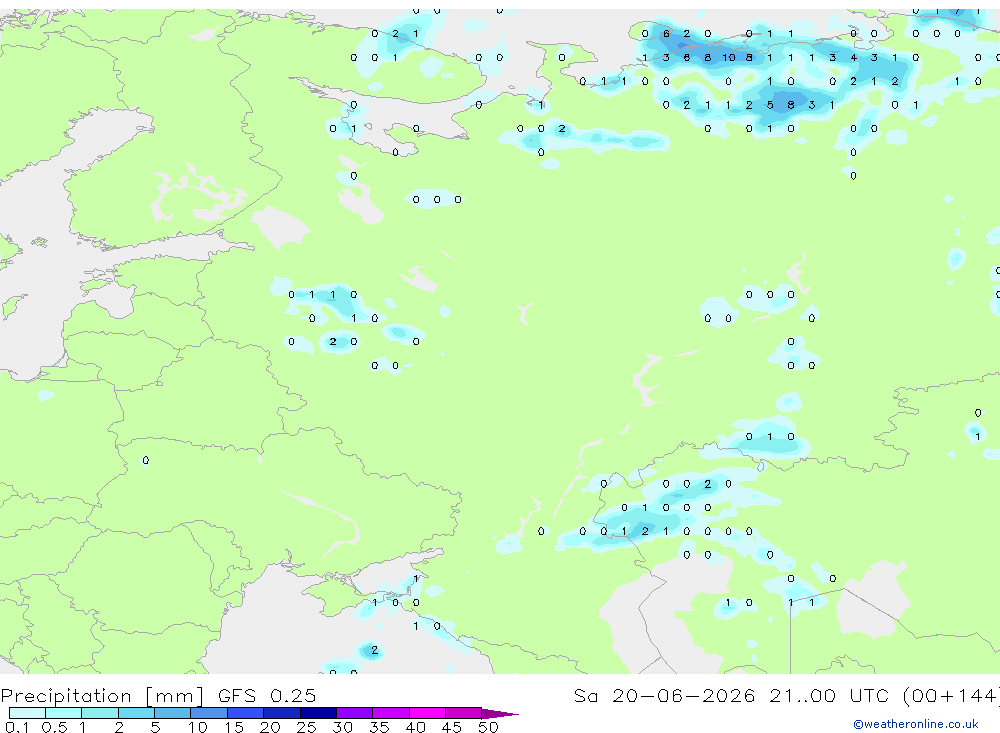
Task: Click the '0.5' legend scale label
Action: tap(54, 727)
